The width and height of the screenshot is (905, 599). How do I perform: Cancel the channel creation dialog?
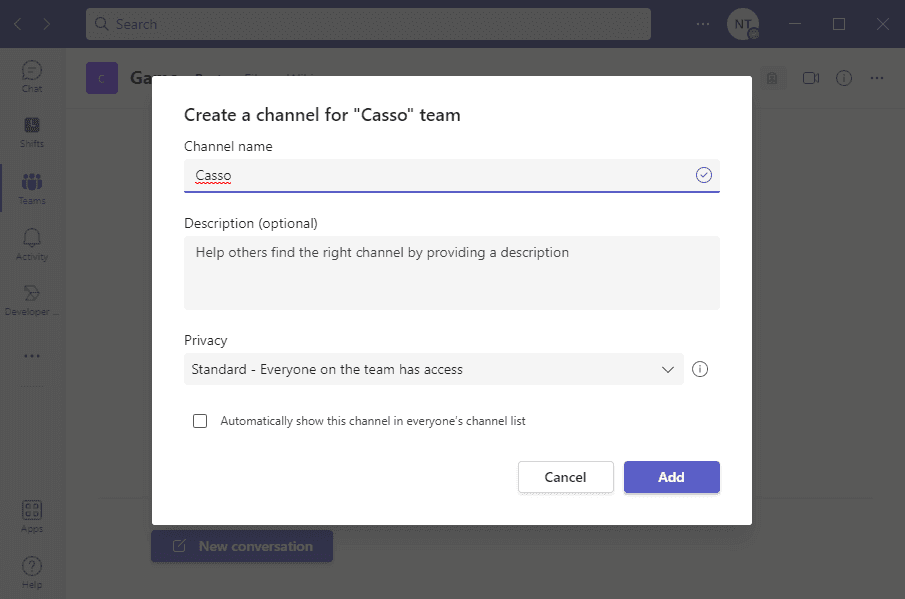(x=565, y=477)
